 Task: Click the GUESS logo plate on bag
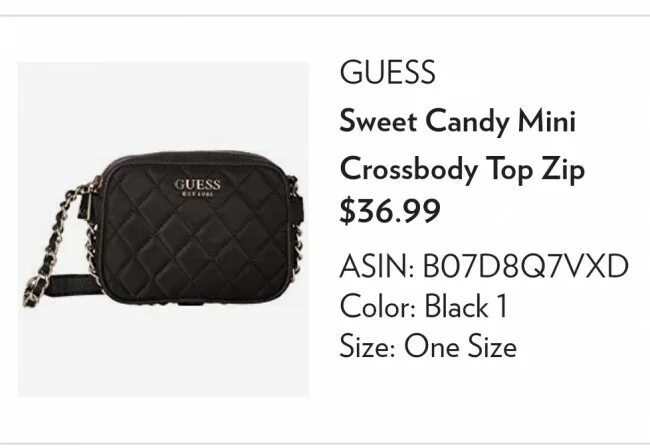coord(197,187)
